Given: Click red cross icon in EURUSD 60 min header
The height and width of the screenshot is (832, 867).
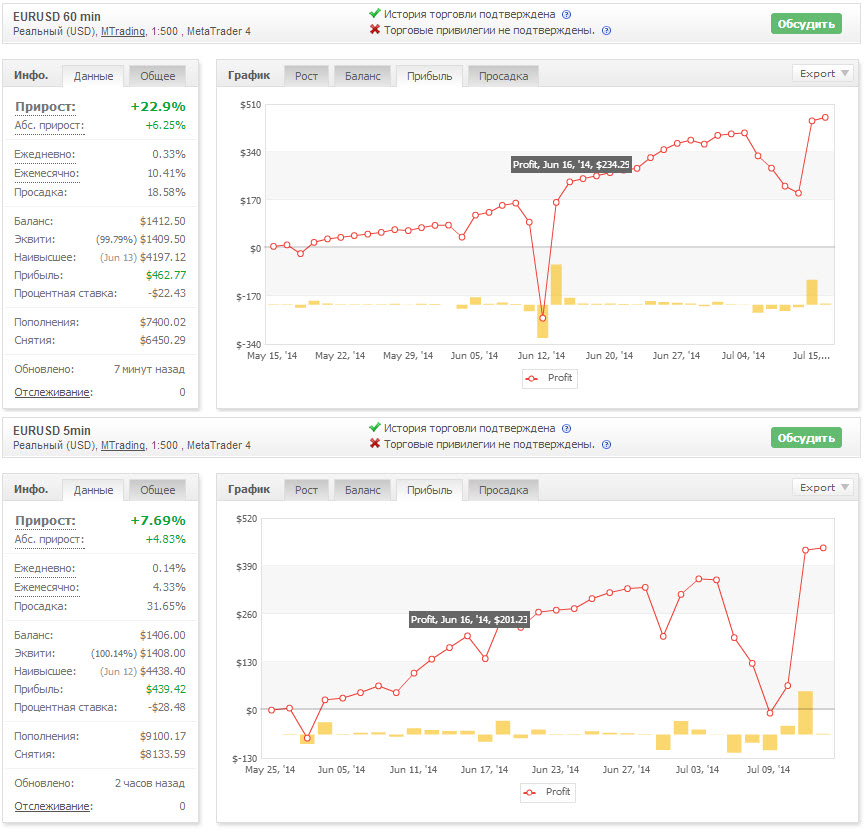Looking at the screenshot, I should coord(374,29).
